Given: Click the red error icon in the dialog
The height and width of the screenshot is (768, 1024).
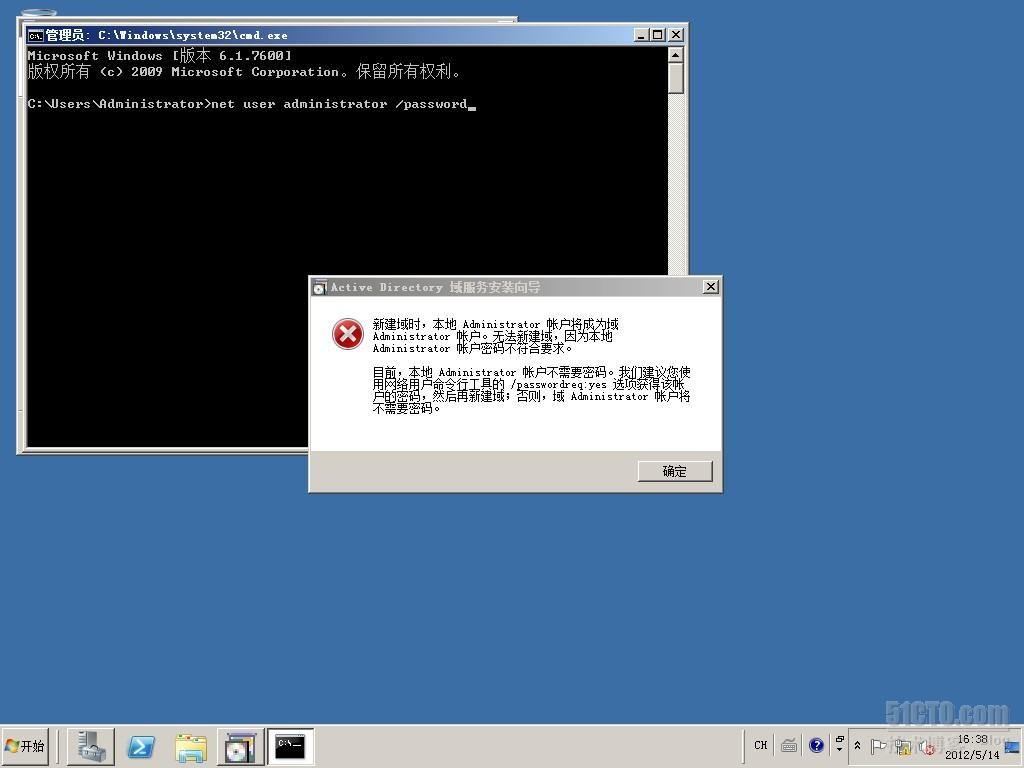Looking at the screenshot, I should coord(348,334).
